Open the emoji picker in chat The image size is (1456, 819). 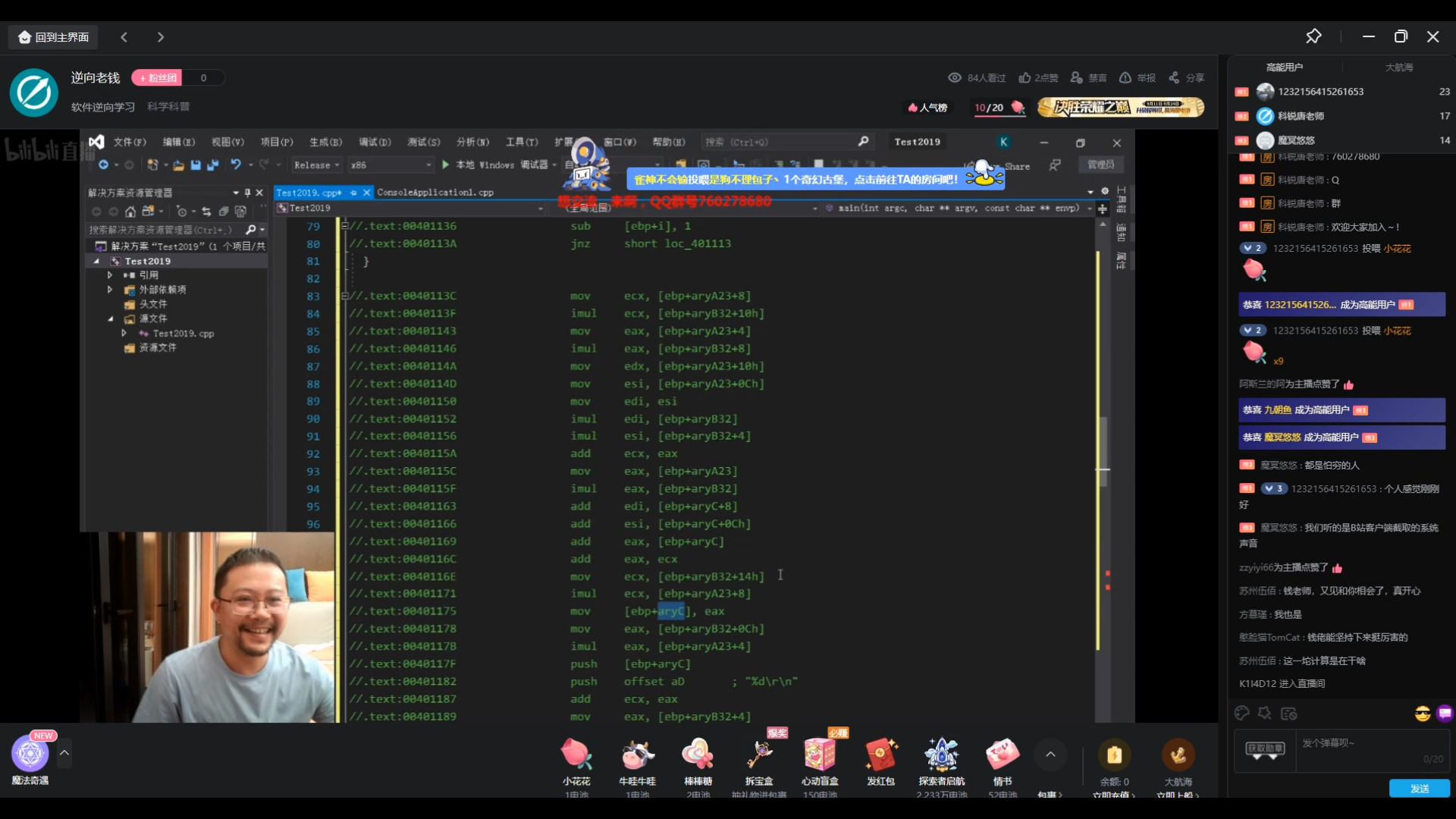(1422, 714)
